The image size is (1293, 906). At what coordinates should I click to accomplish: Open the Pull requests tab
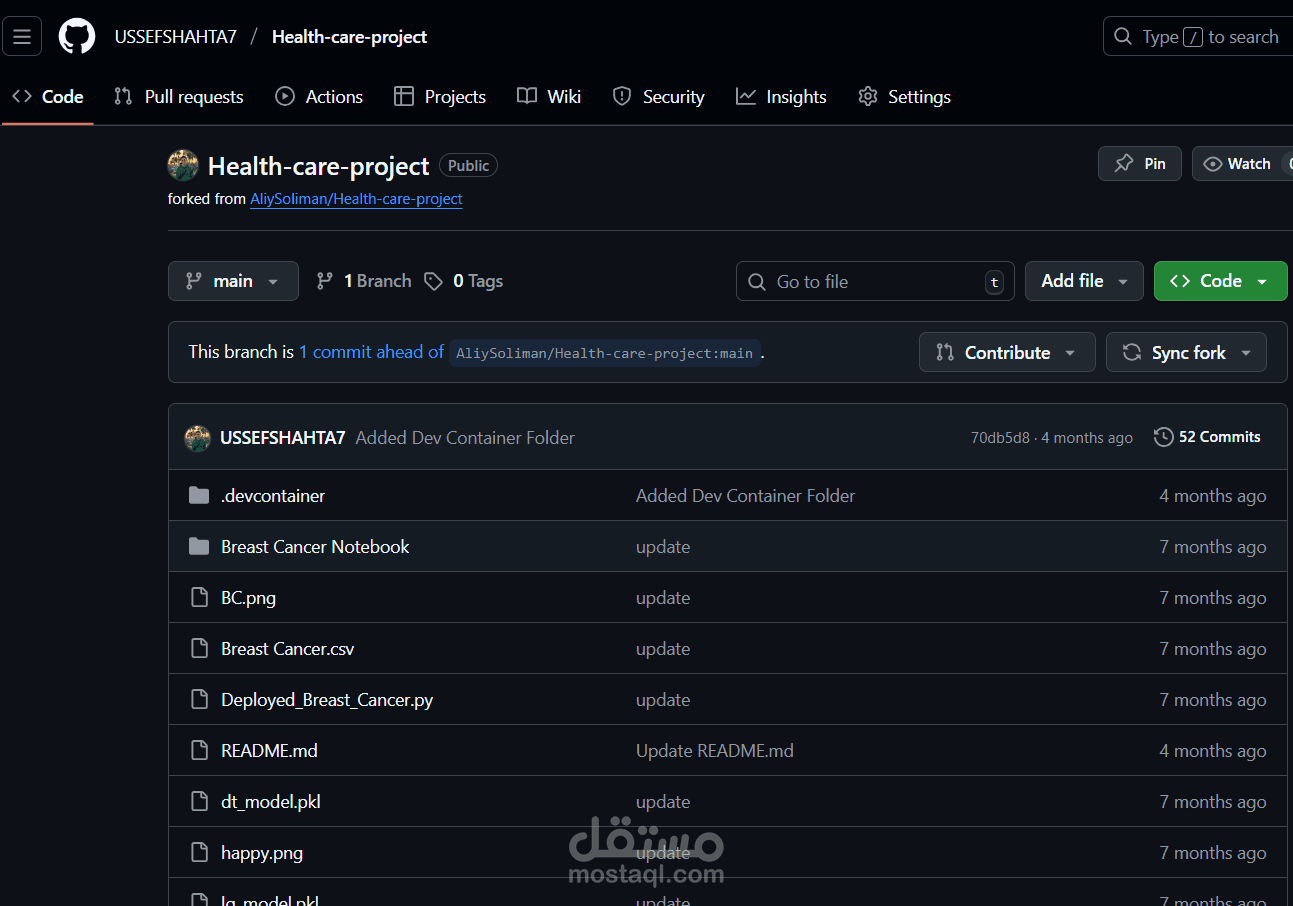tap(179, 97)
